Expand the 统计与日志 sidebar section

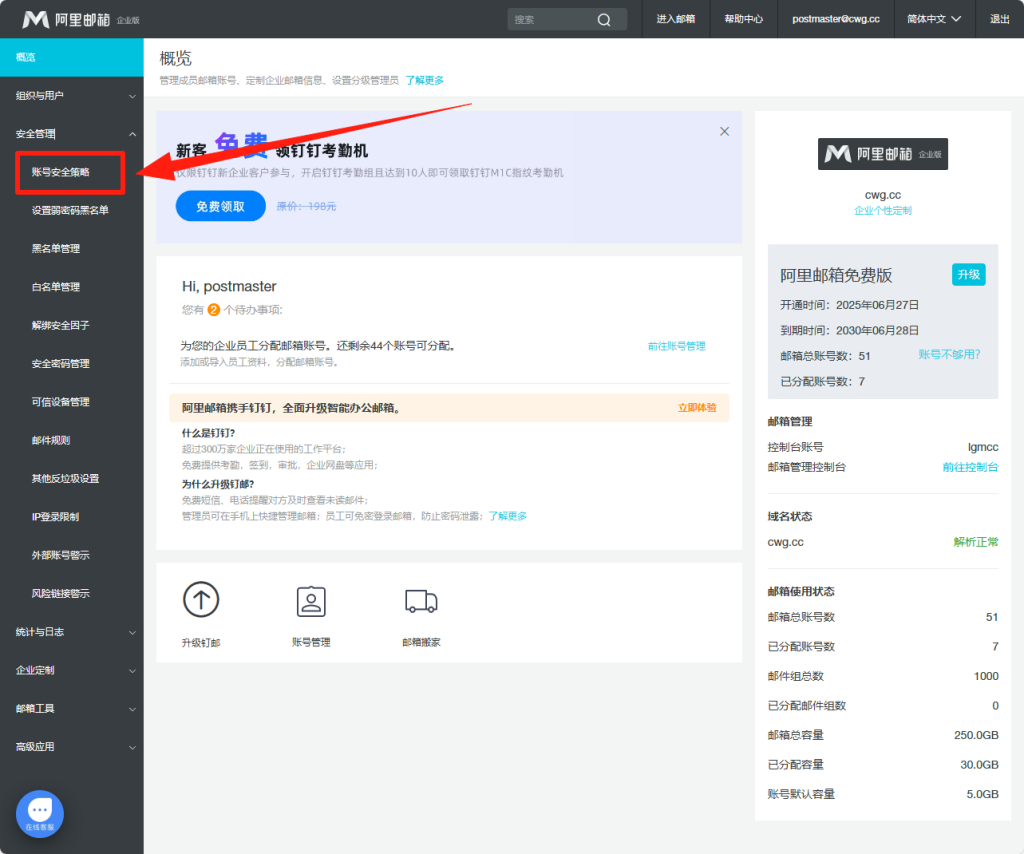[x=72, y=632]
